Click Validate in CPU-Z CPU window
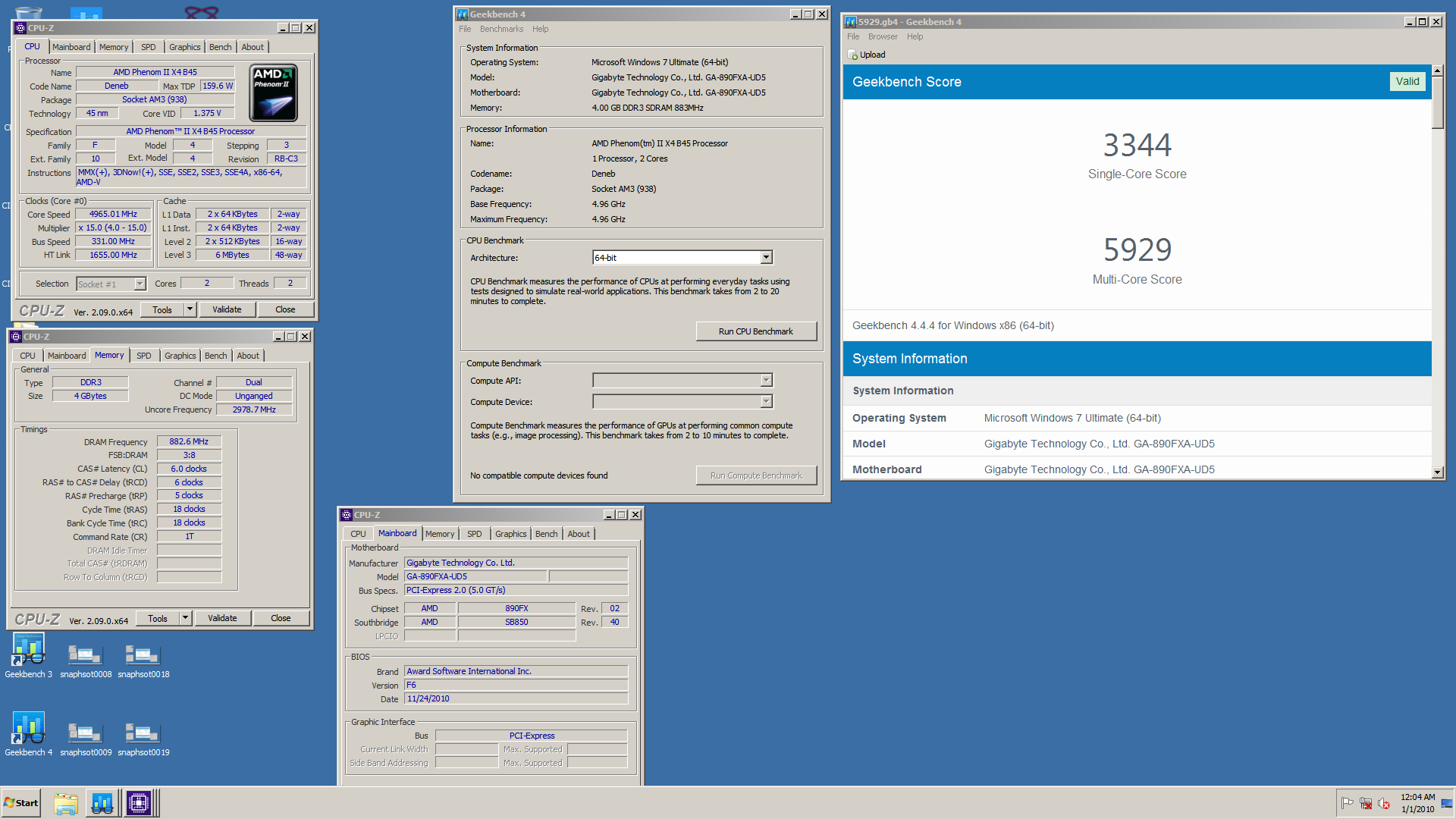 227,309
